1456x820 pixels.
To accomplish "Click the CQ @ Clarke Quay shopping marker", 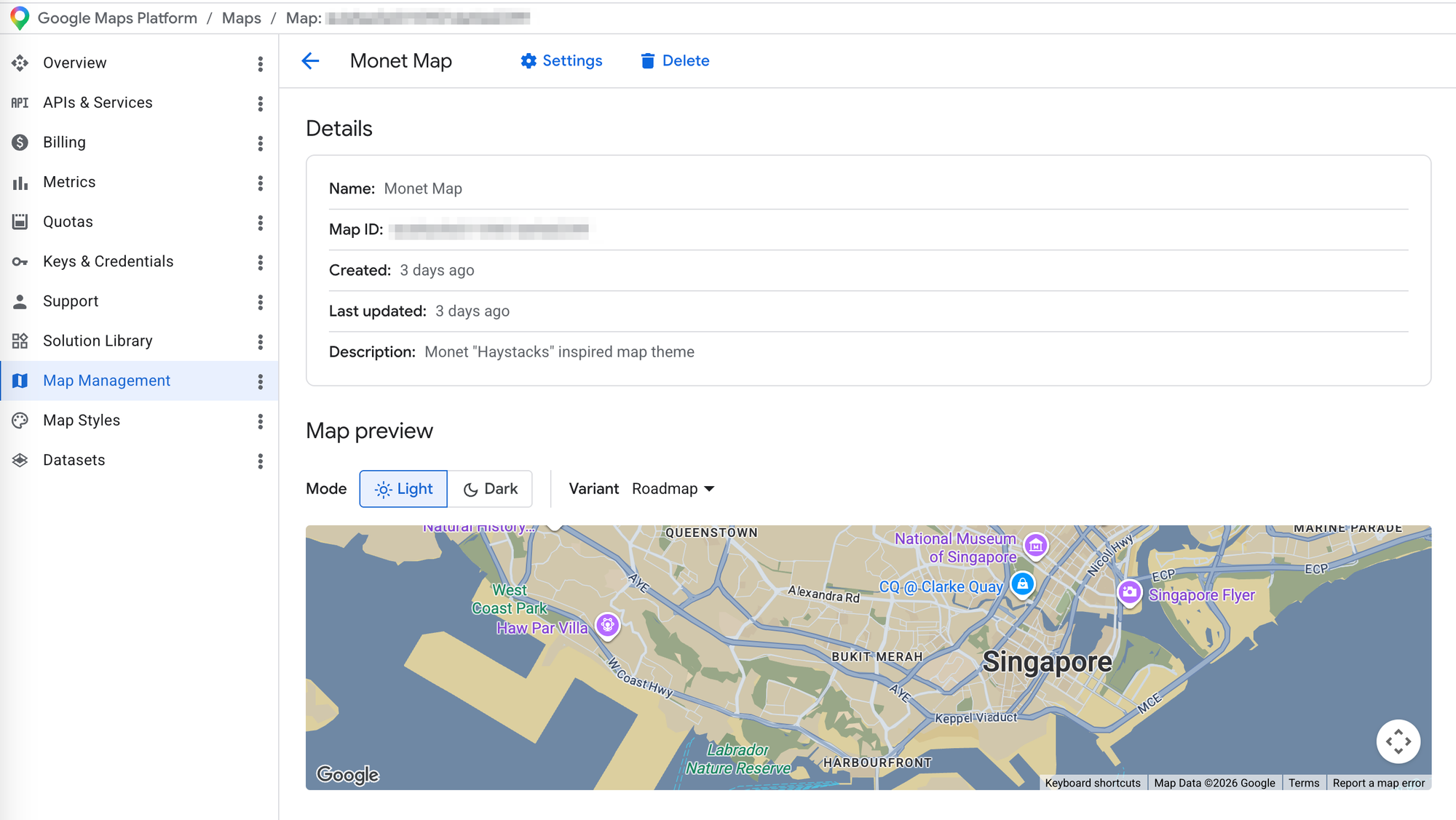I will coord(1023,584).
